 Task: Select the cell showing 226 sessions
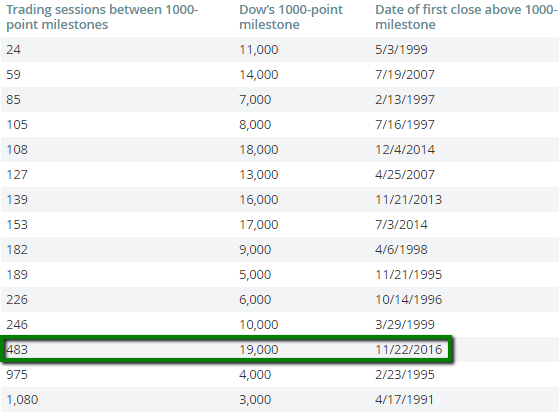coord(17,299)
